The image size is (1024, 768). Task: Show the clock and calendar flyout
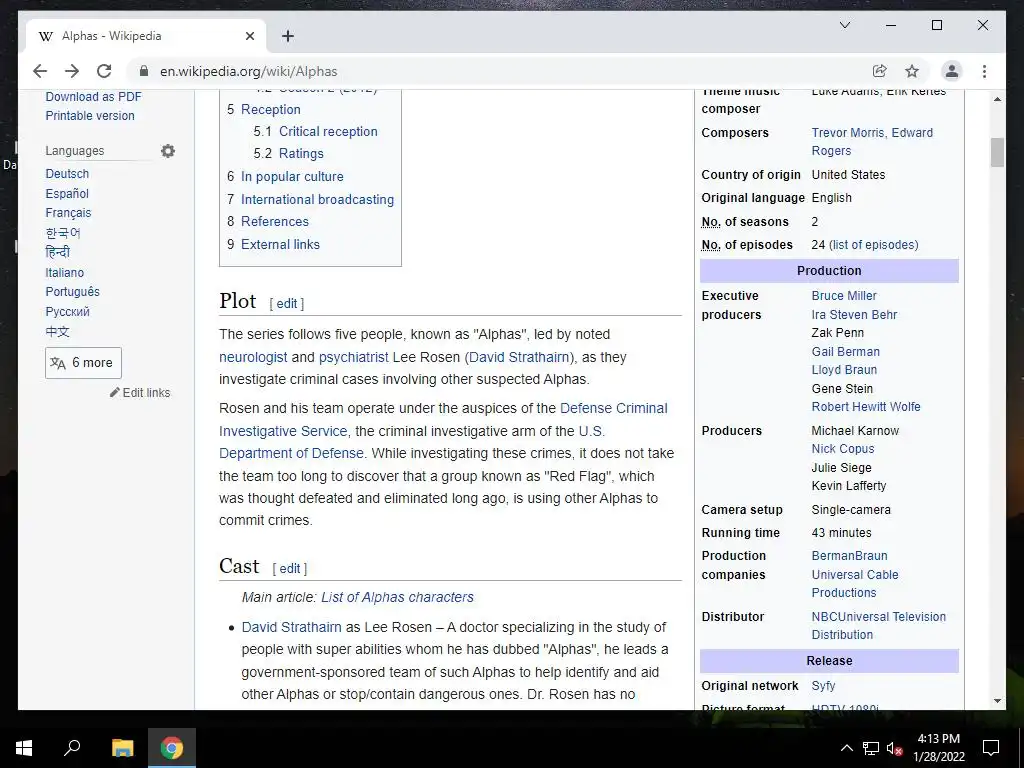click(x=939, y=748)
